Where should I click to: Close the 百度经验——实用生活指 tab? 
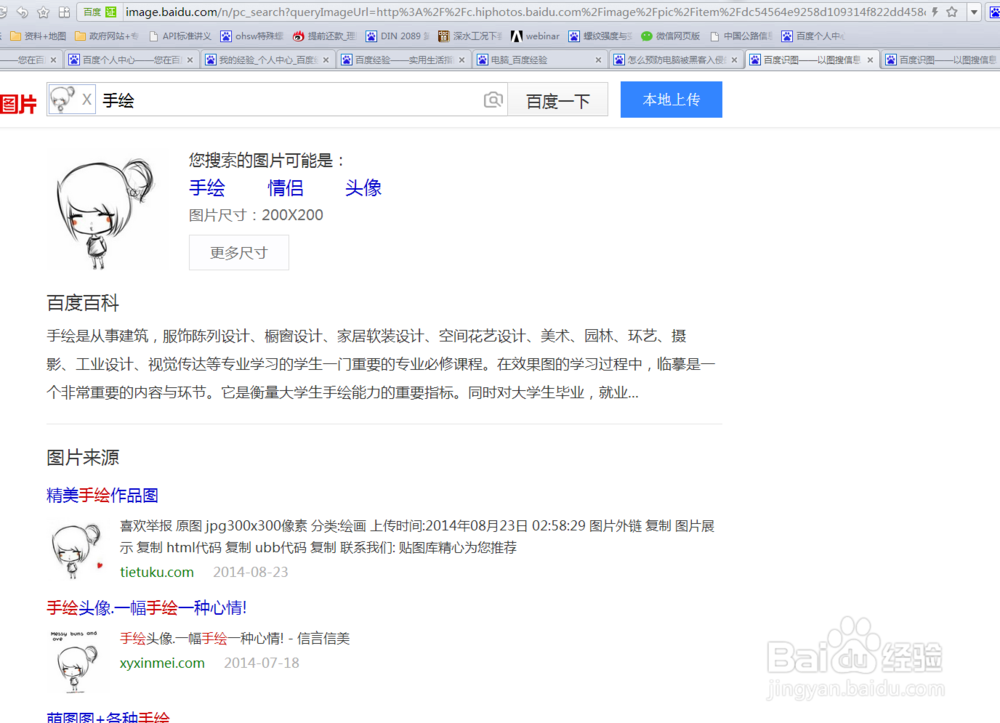click(462, 60)
